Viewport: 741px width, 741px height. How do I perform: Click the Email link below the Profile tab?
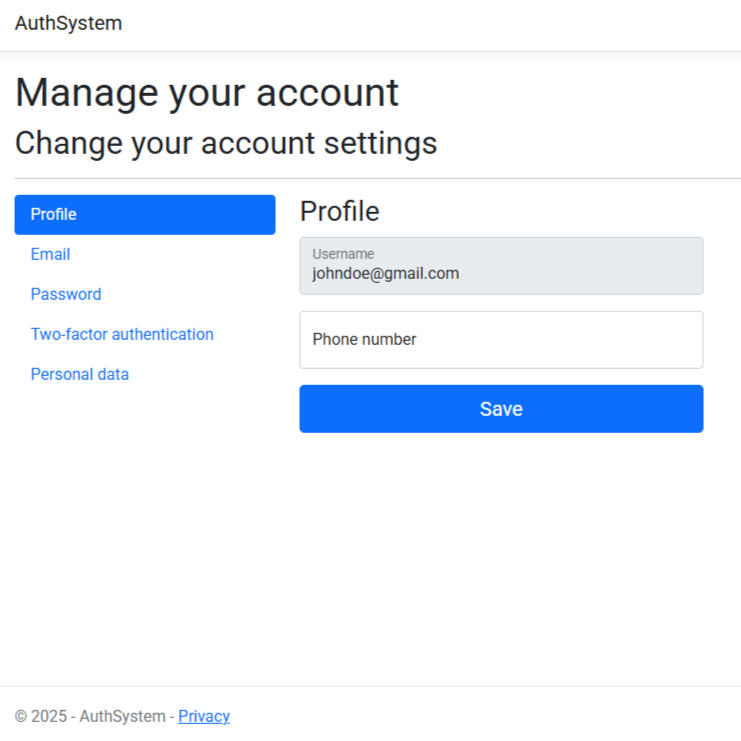[x=50, y=255]
